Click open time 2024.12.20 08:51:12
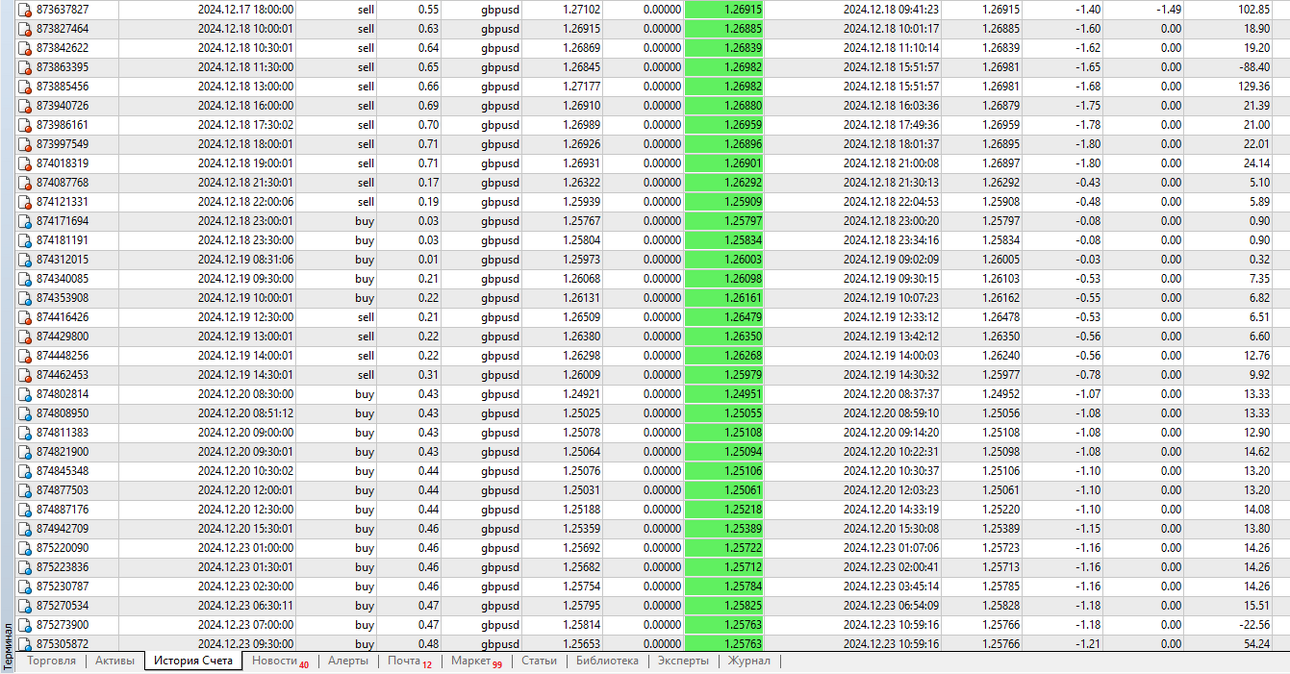This screenshot has height=674, width=1290. [x=246, y=413]
